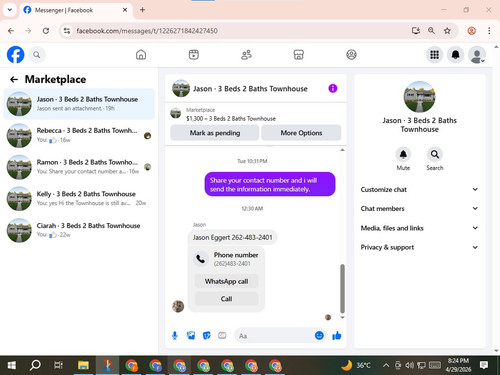Open the Friends icon in top navigation
This screenshot has width=500, height=375.
coord(246,55)
